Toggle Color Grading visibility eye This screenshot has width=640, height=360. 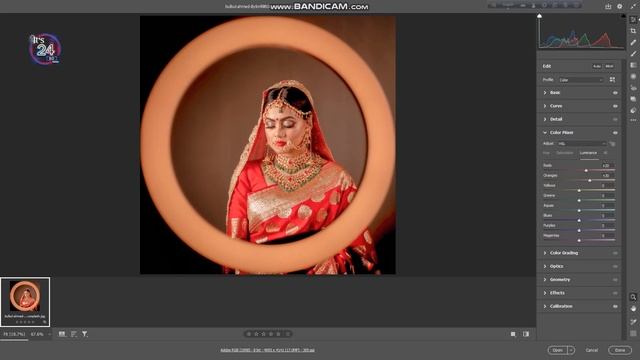615,253
